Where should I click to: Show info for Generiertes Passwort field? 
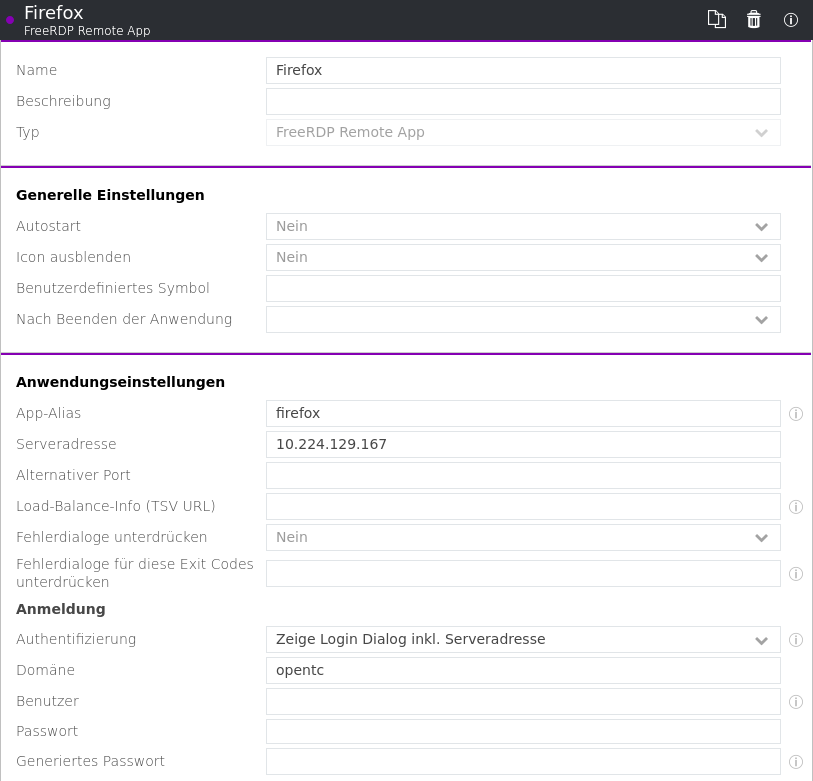click(x=796, y=762)
